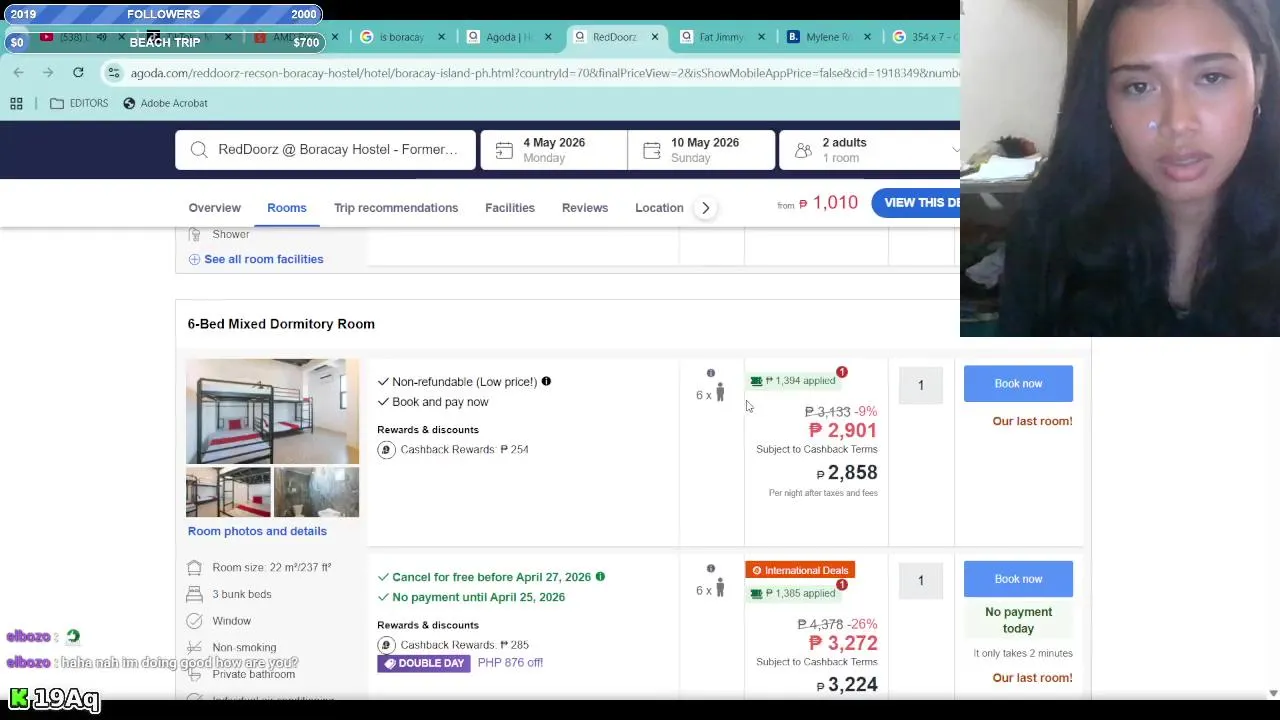This screenshot has height=720, width=1280.
Task: Click the info icon above first 6x occupancy
Action: pos(711,373)
